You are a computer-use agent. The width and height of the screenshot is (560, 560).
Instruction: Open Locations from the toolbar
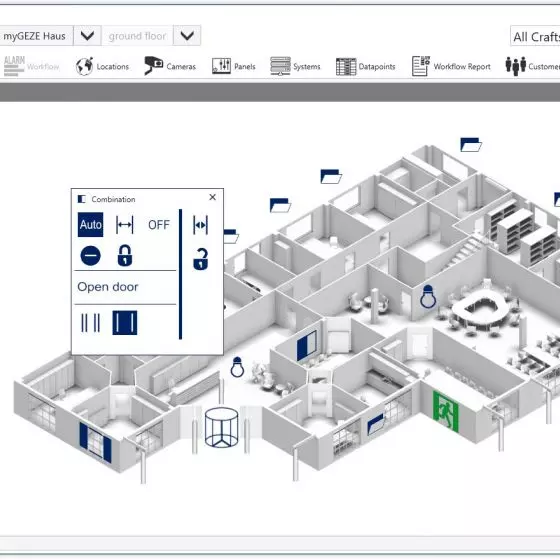[102, 66]
